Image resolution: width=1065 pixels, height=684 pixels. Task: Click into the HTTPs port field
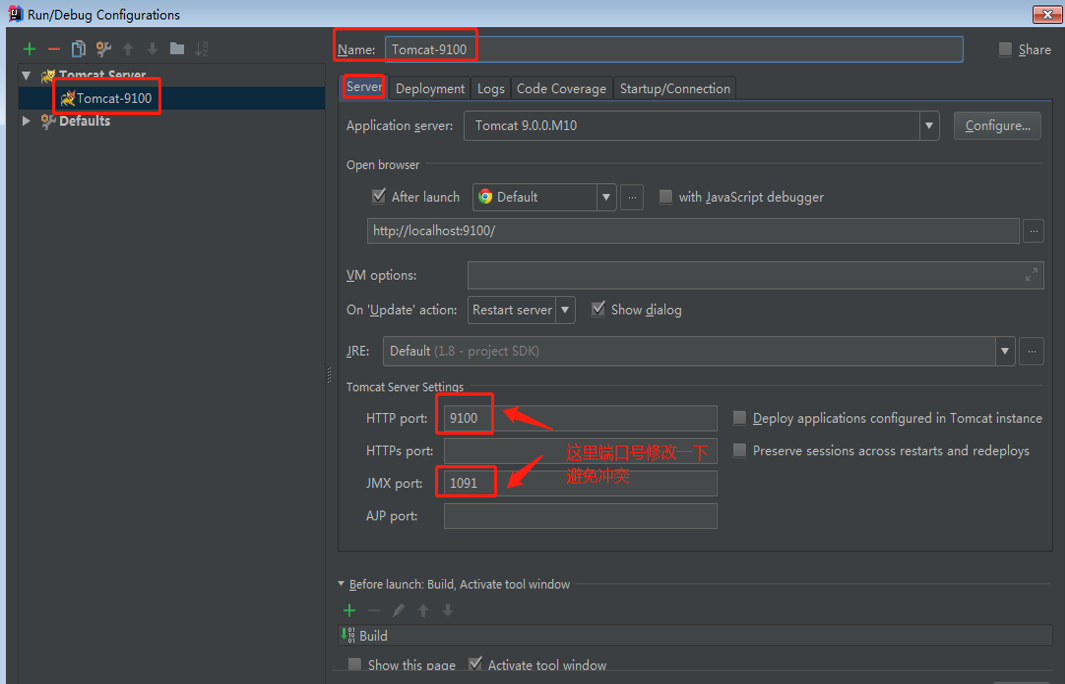581,451
